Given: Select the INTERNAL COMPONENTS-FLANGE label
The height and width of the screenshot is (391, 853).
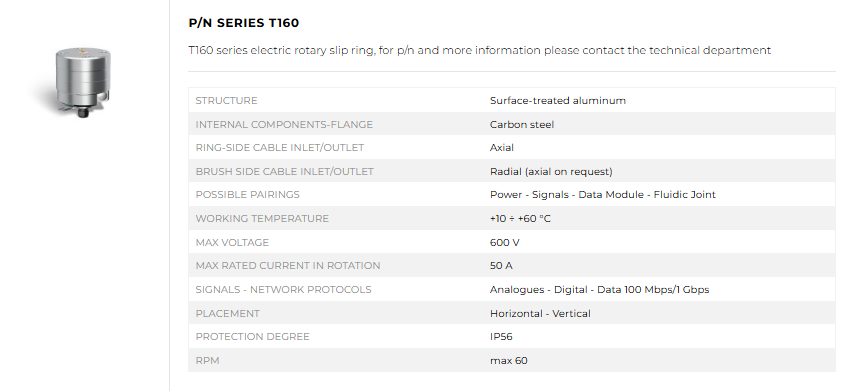Looking at the screenshot, I should [x=284, y=125].
